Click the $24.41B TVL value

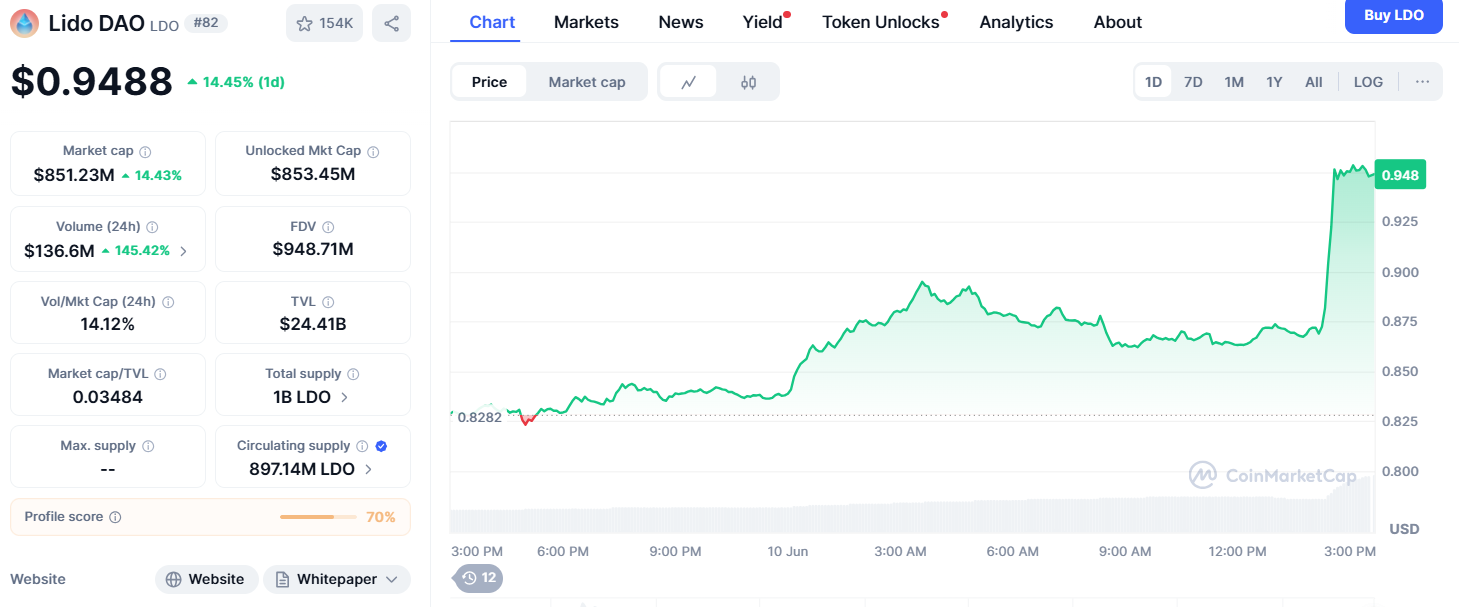(x=313, y=324)
